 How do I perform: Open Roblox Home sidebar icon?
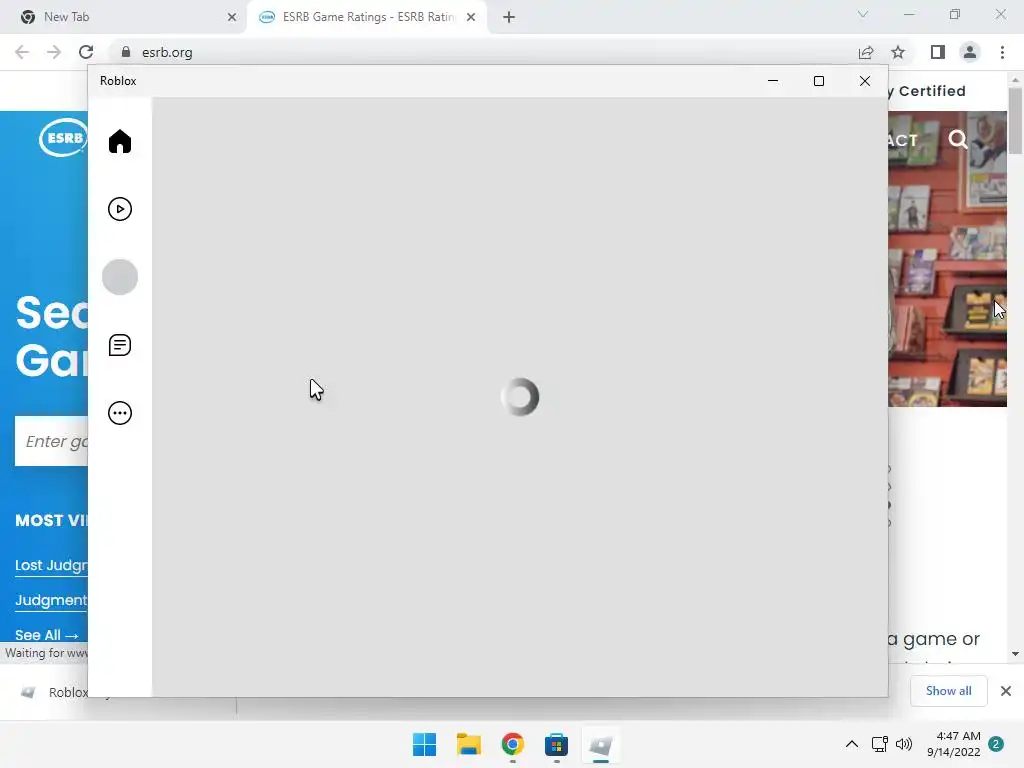click(120, 141)
